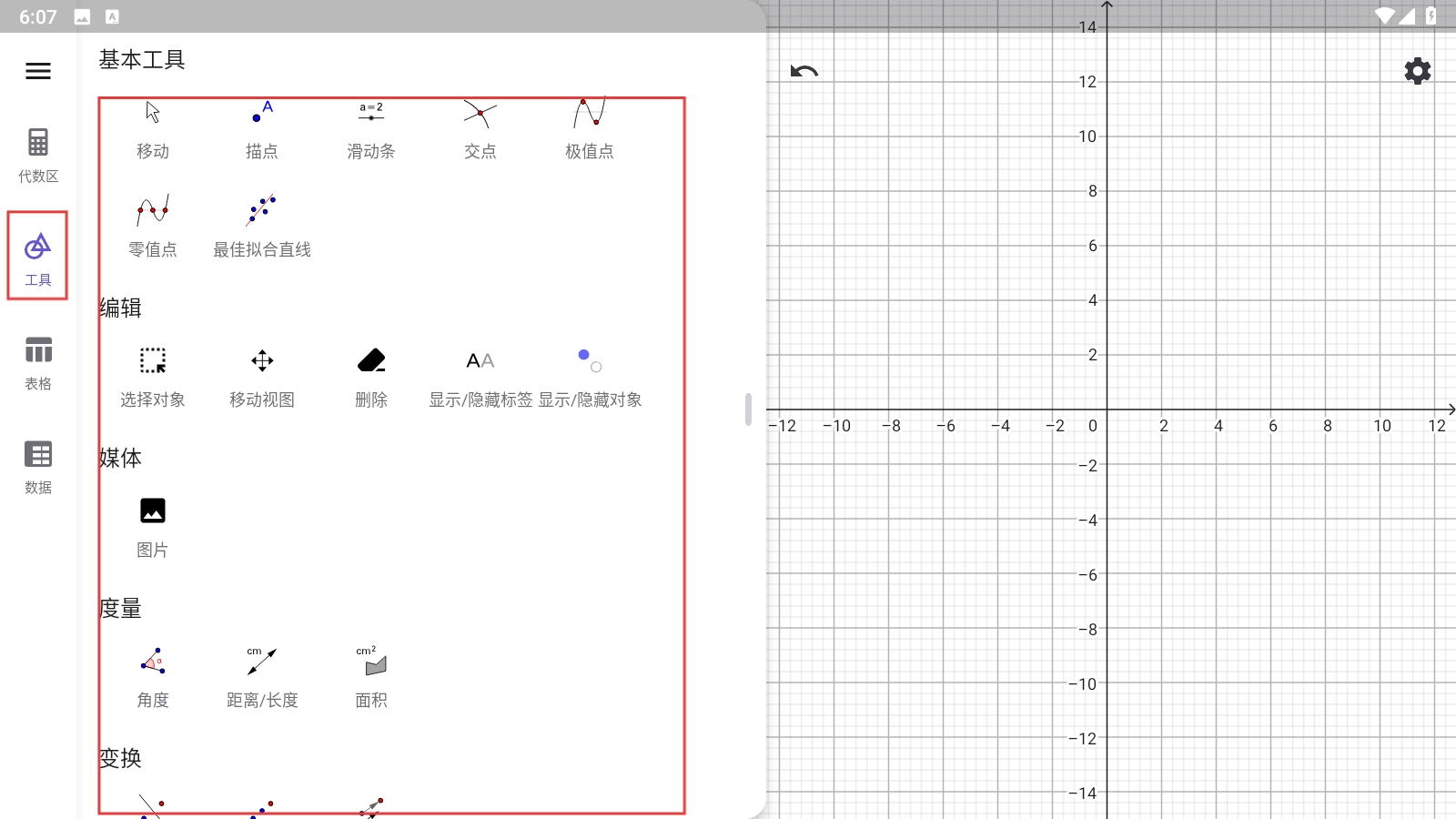Select the 面积 area tool

coord(371,676)
